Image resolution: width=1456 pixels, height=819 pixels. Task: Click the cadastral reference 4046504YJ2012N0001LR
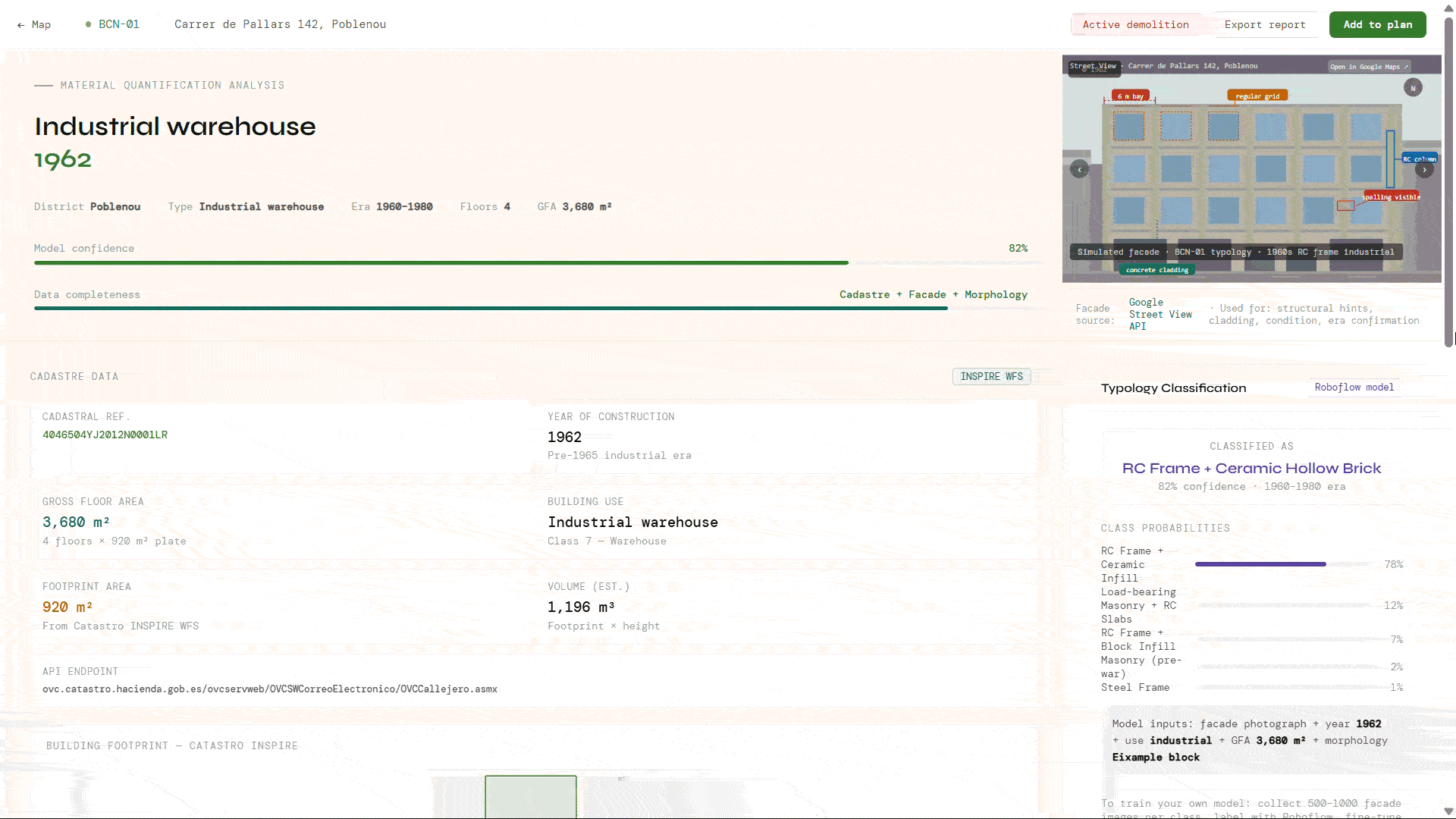(105, 435)
